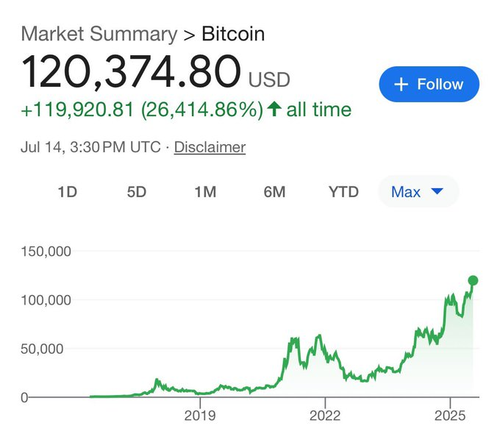Click the Market Summary breadcrumb
This screenshot has height=437, width=500.
pyautogui.click(x=99, y=34)
